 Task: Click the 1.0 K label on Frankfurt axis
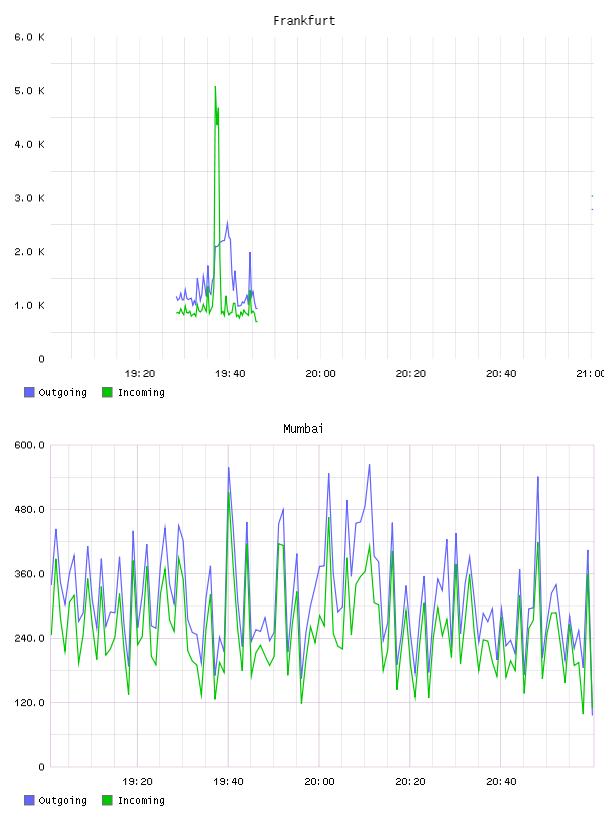[30, 305]
